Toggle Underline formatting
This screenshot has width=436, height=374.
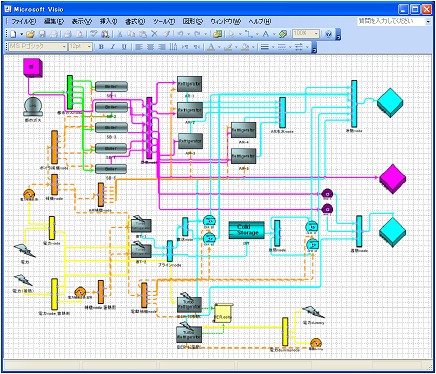coord(124,47)
